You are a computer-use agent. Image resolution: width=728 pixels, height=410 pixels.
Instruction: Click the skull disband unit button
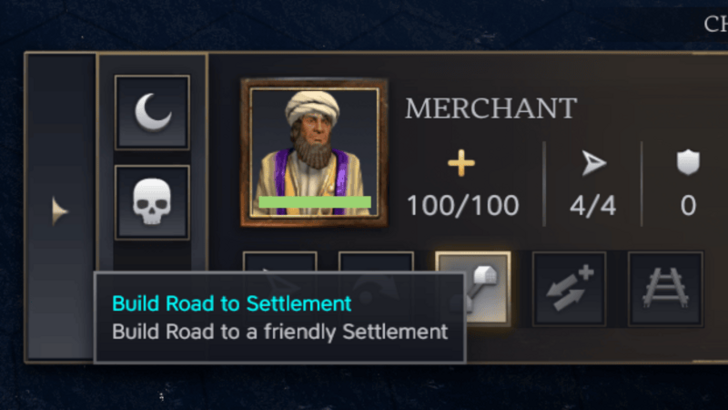click(x=152, y=202)
